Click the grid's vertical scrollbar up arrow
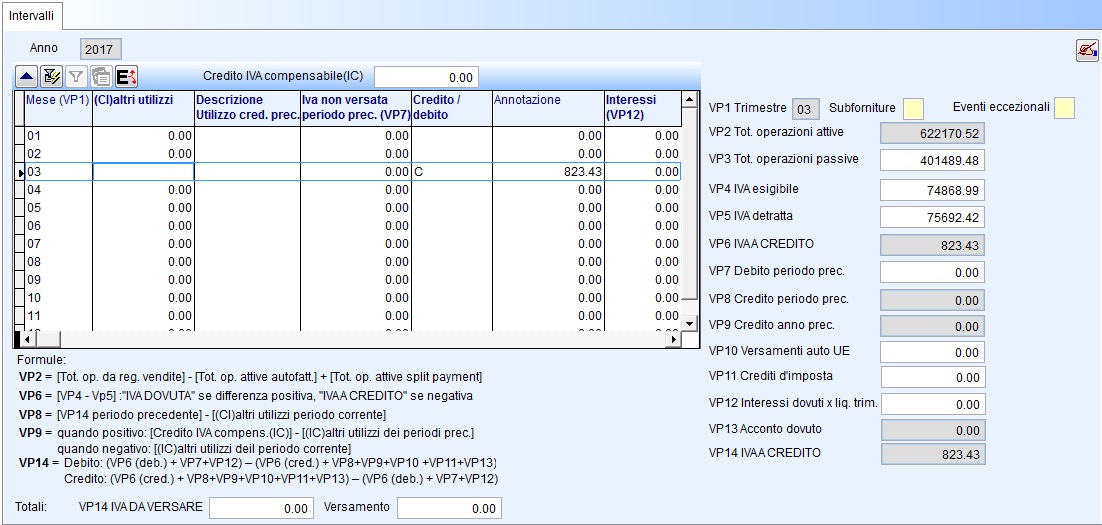This screenshot has width=1102, height=525. pyautogui.click(x=689, y=98)
